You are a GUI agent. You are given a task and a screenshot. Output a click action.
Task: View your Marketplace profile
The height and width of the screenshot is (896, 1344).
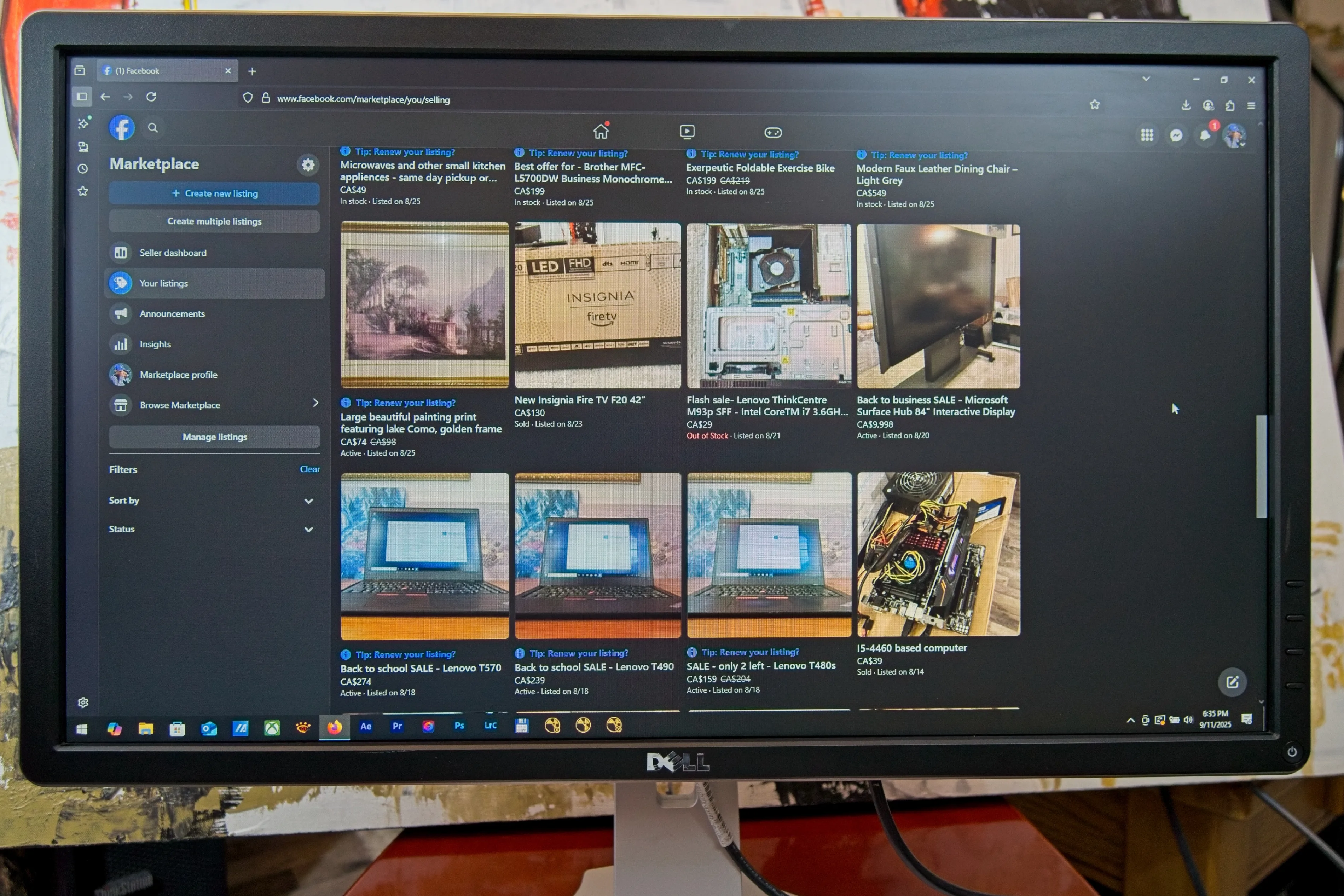pyautogui.click(x=178, y=374)
